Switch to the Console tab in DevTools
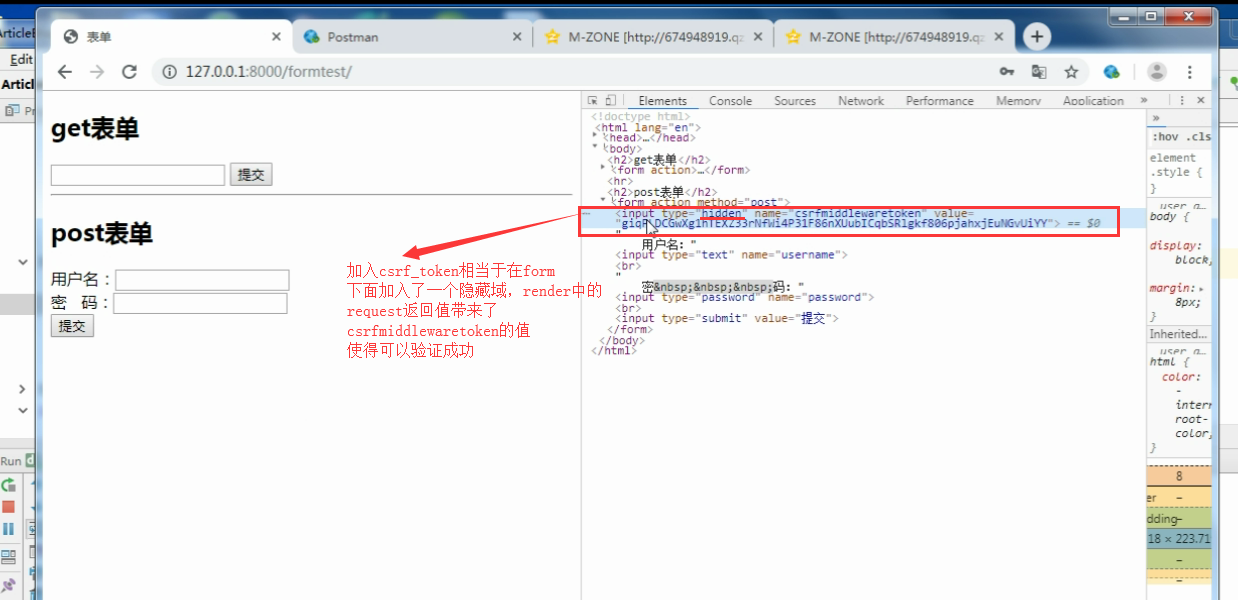The image size is (1238, 600). click(x=730, y=100)
